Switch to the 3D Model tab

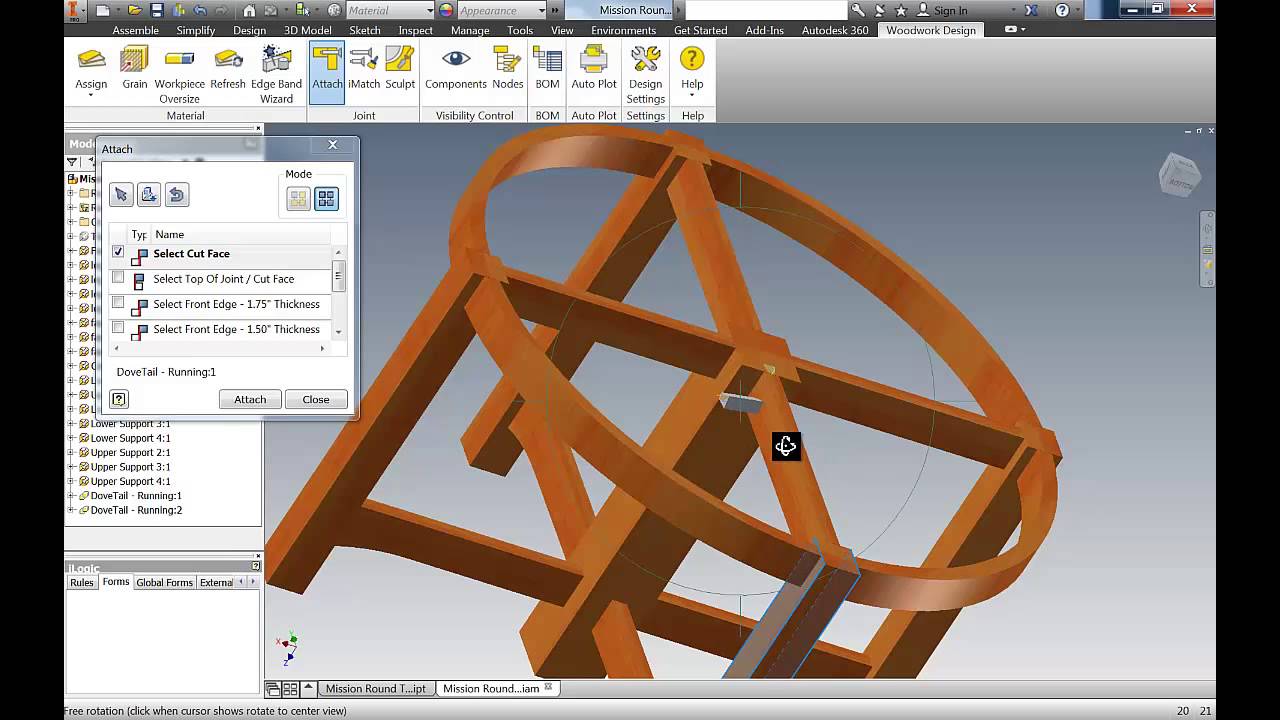click(308, 30)
